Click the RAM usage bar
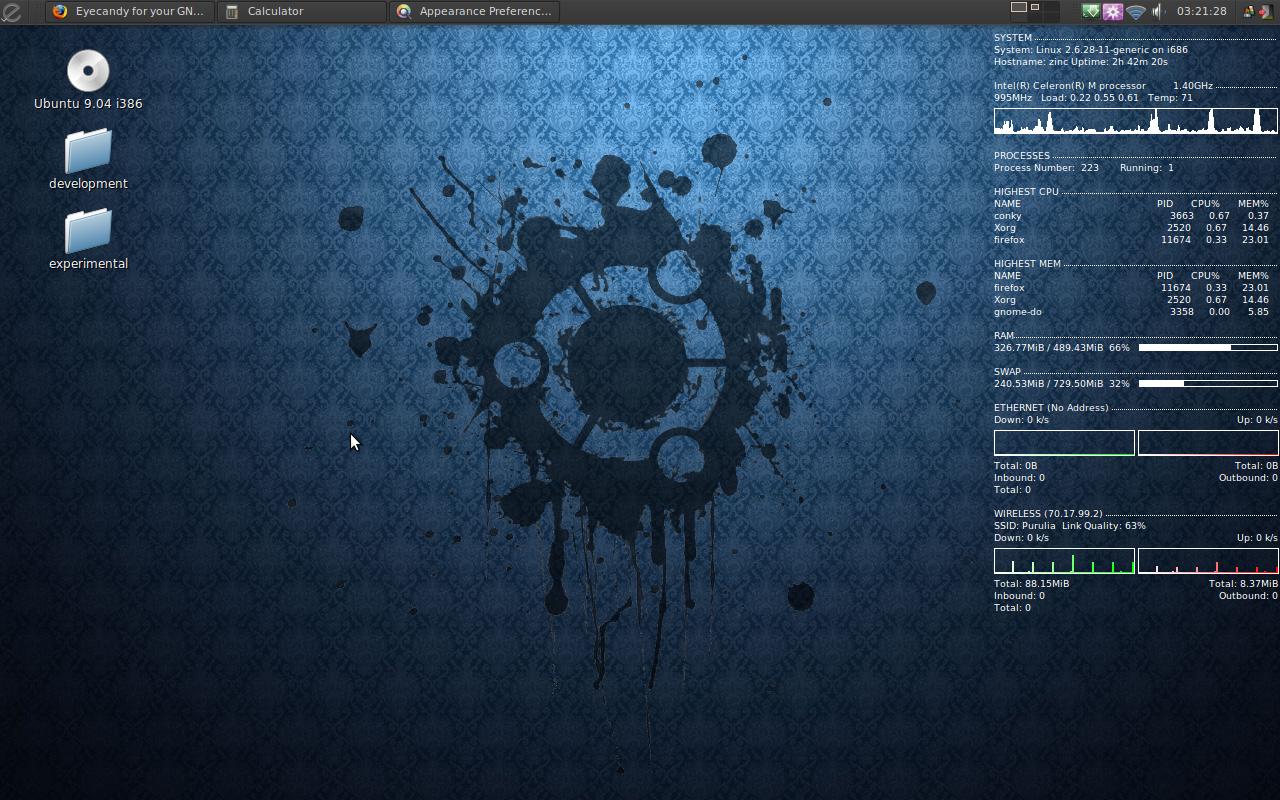 1208,348
